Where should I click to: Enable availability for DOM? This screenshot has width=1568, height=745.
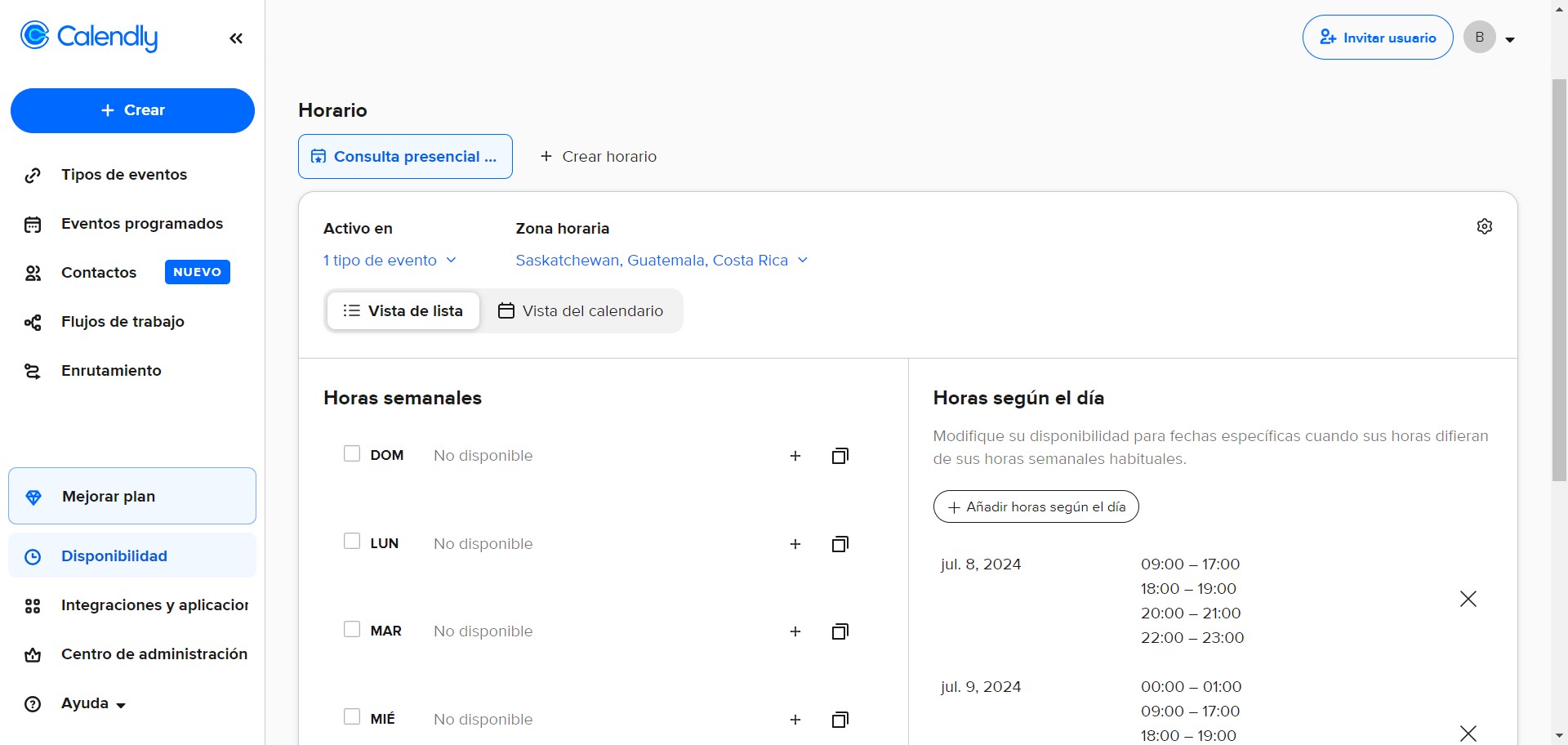point(352,453)
